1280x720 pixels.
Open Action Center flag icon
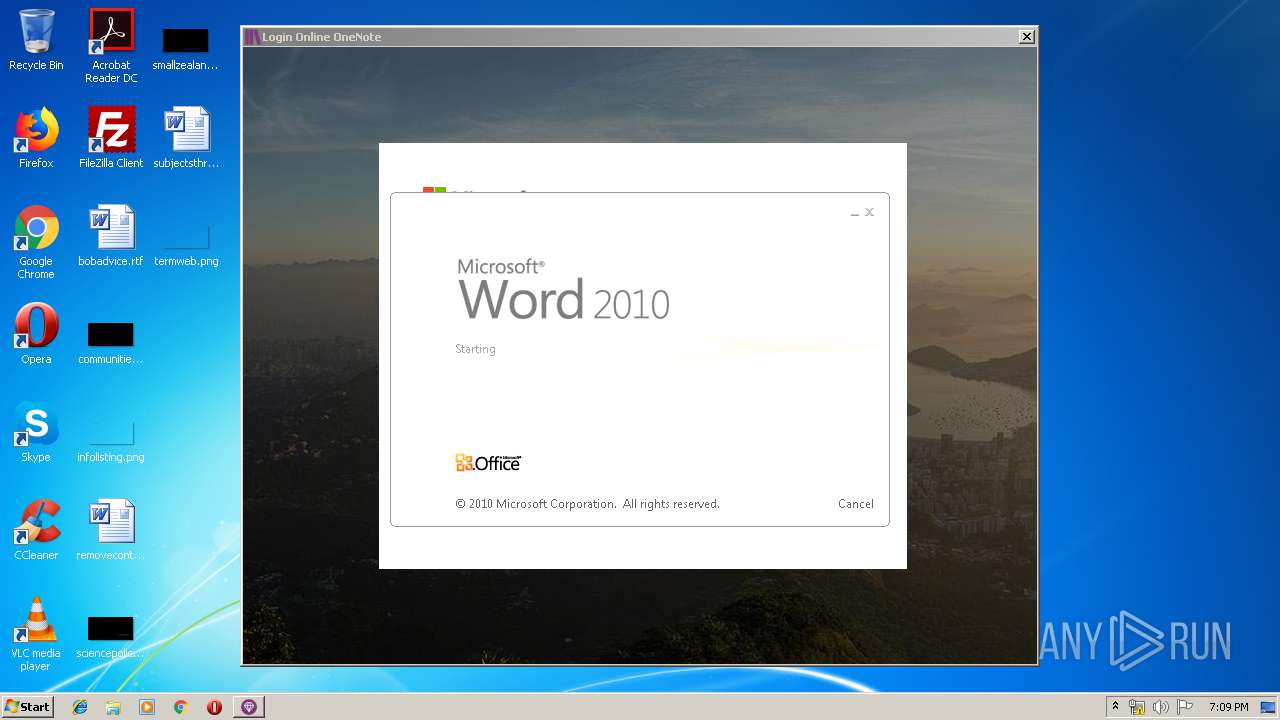[1185, 707]
